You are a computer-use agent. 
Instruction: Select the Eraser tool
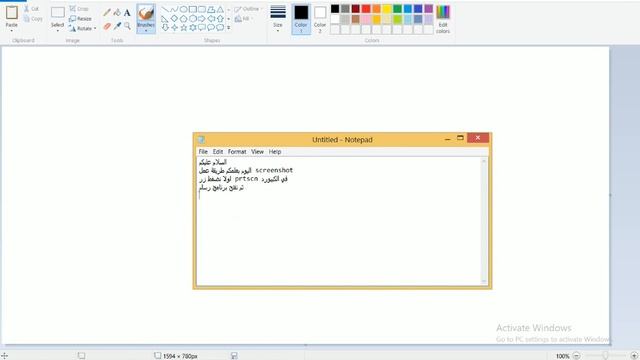[107, 26]
